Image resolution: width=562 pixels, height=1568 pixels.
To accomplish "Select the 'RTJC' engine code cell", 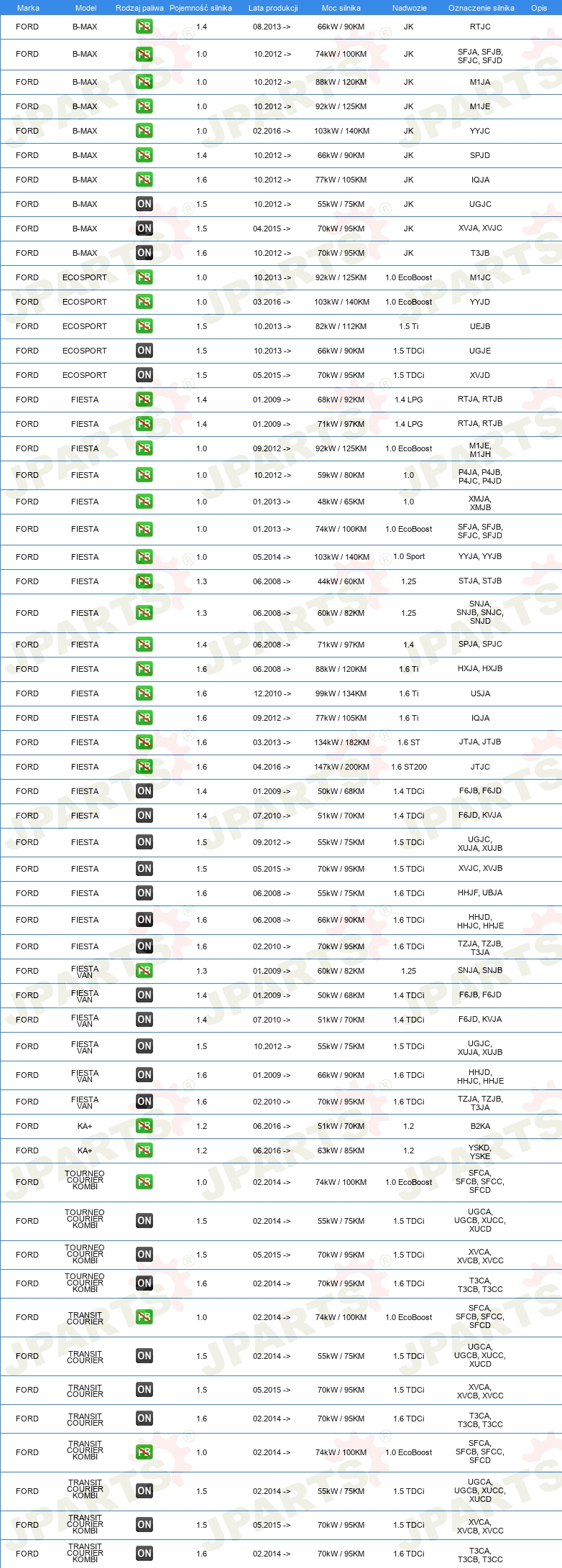I will coord(480,27).
